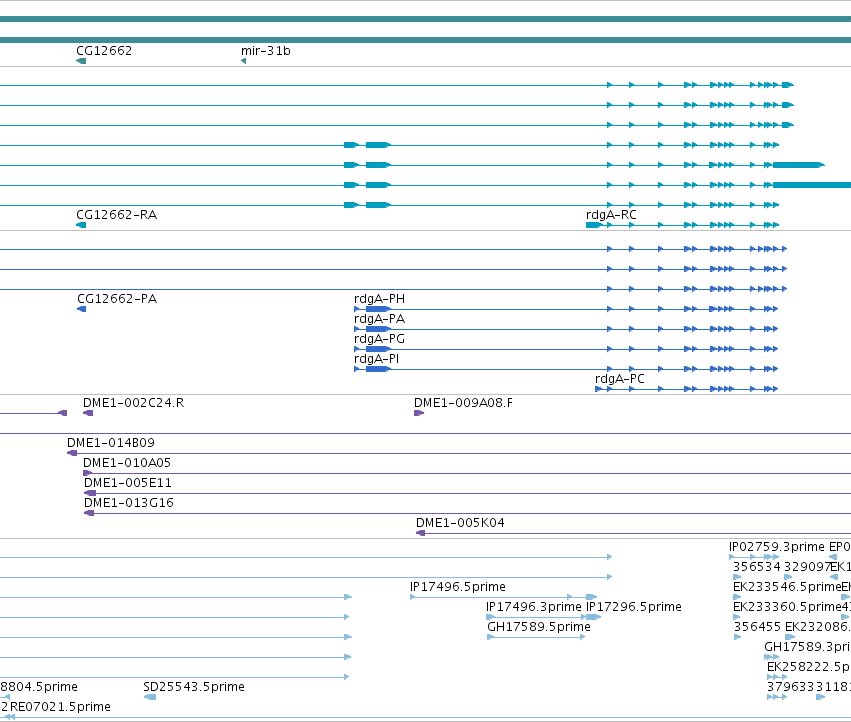Select the IP17496.5prime EST label
This screenshot has width=851, height=722.
tap(458, 587)
